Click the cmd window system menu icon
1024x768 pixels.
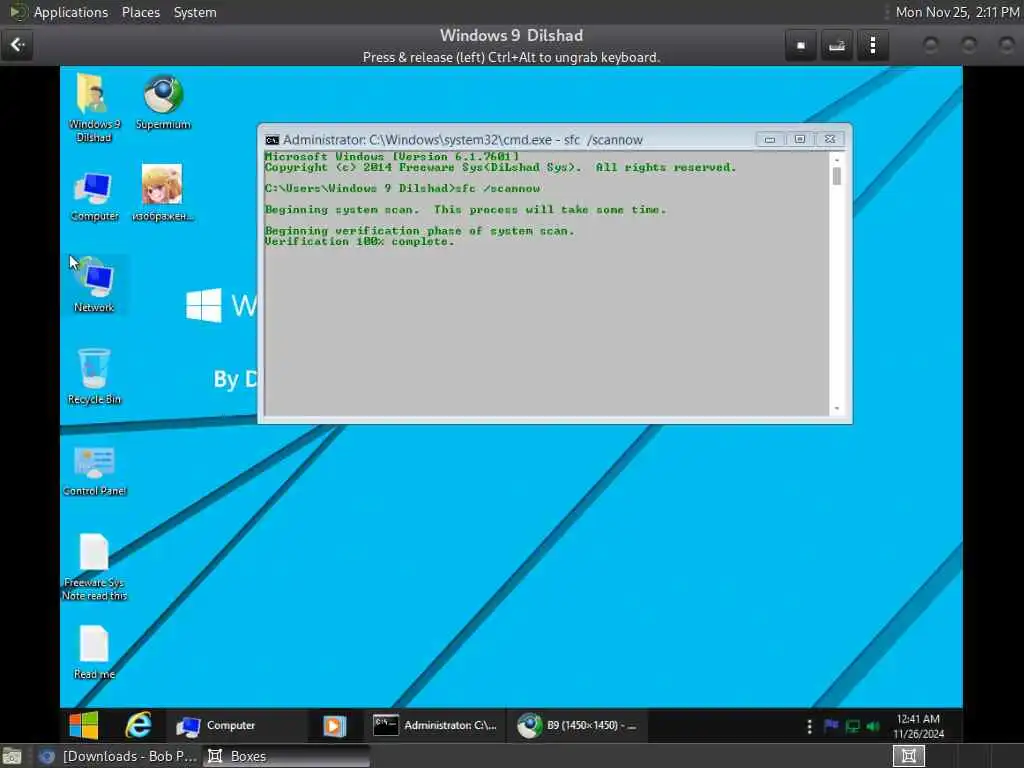coord(272,140)
